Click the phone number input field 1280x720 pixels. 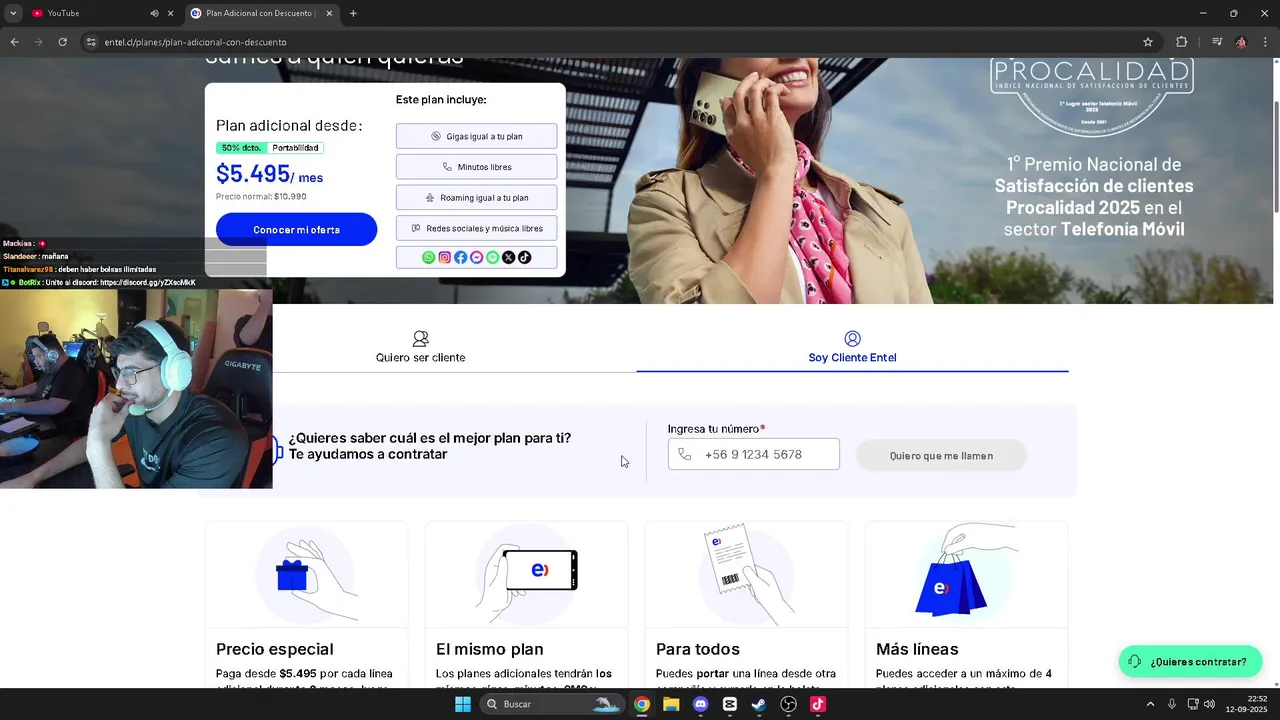click(x=754, y=454)
